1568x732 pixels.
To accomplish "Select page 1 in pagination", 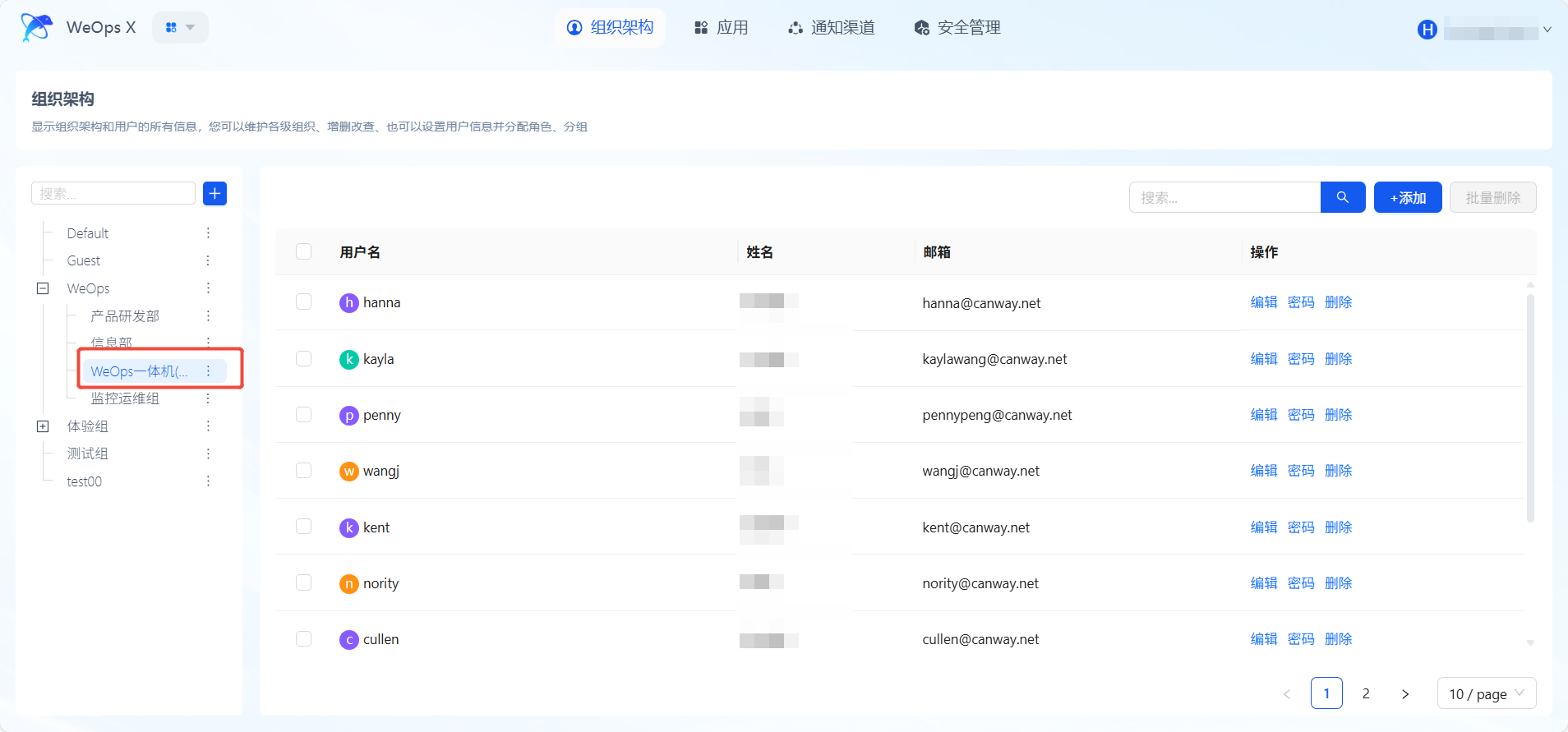I will coord(1326,693).
